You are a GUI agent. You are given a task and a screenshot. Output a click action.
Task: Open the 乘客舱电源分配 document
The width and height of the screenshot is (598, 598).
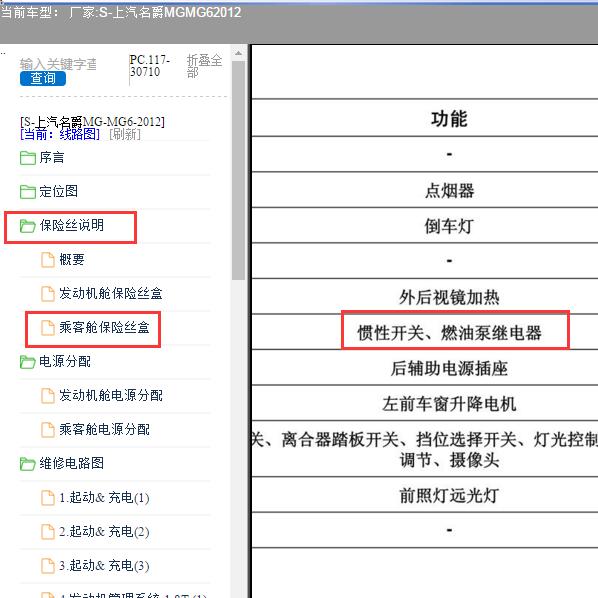104,429
